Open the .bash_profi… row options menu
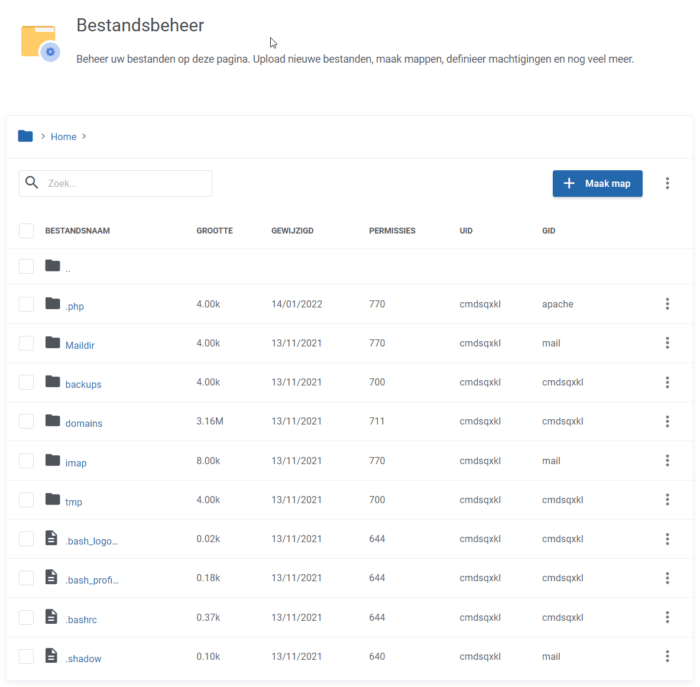 pos(667,578)
